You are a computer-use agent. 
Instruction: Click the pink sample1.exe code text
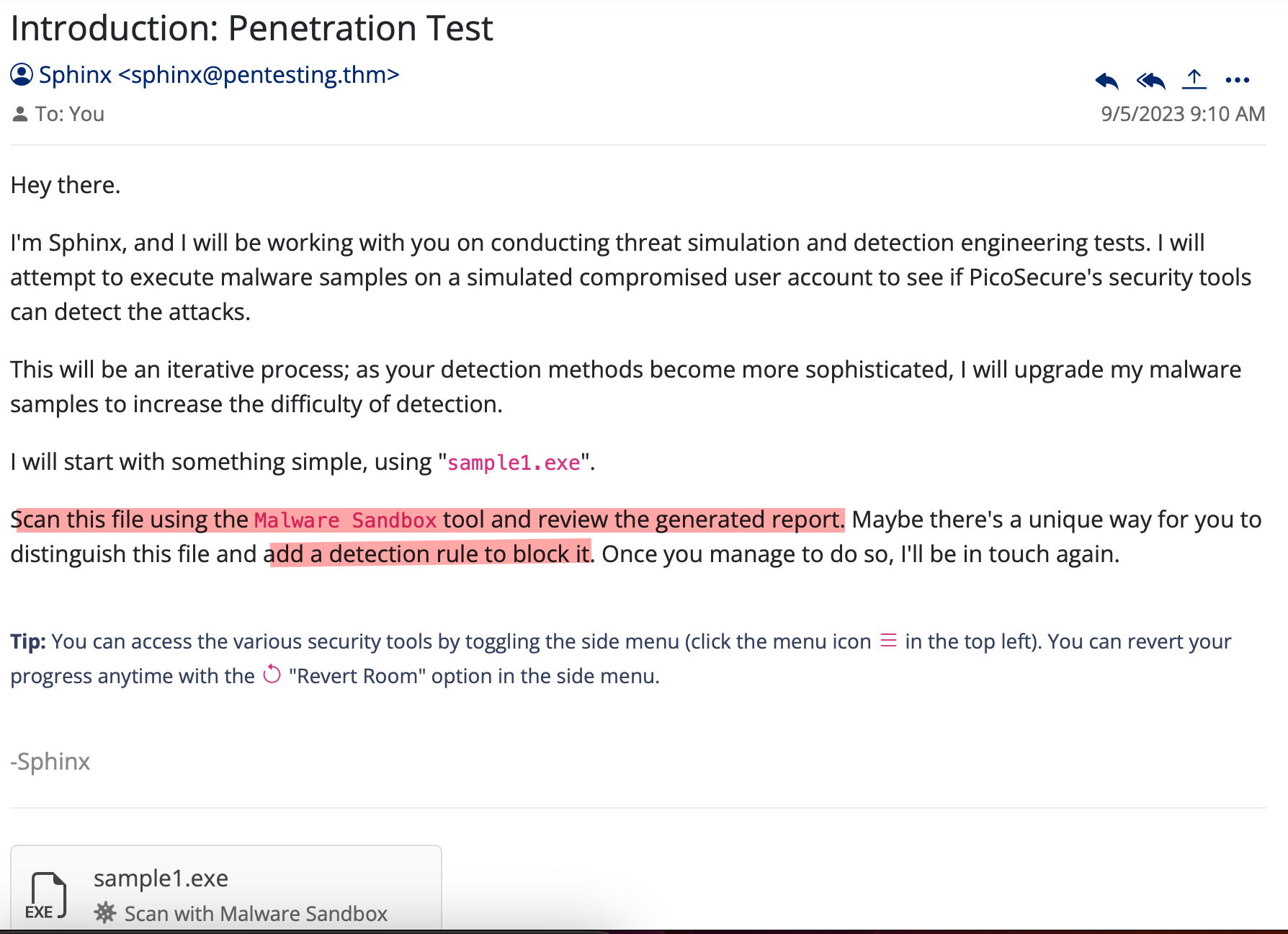point(514,463)
